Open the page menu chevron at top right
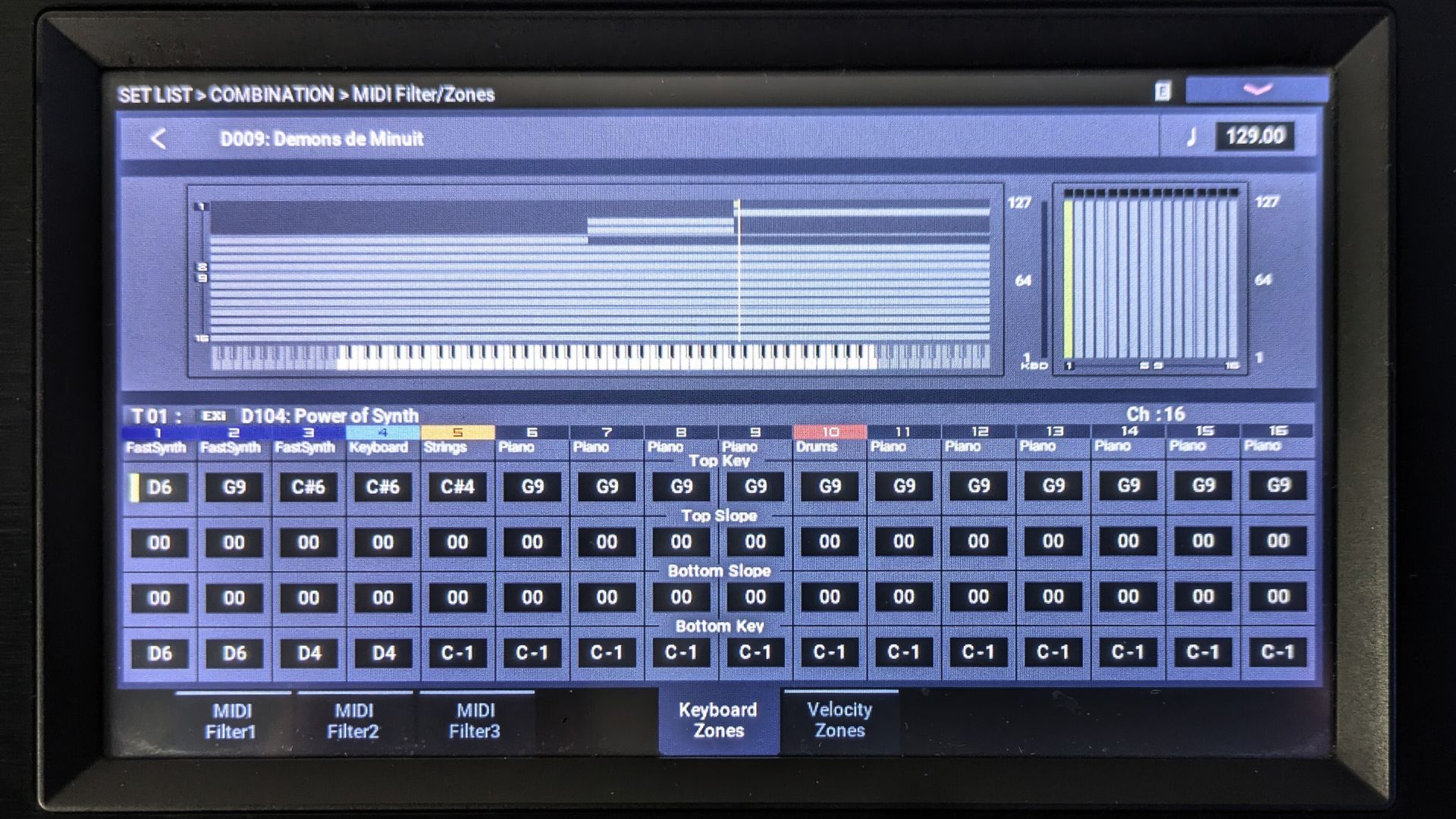 (x=1257, y=90)
